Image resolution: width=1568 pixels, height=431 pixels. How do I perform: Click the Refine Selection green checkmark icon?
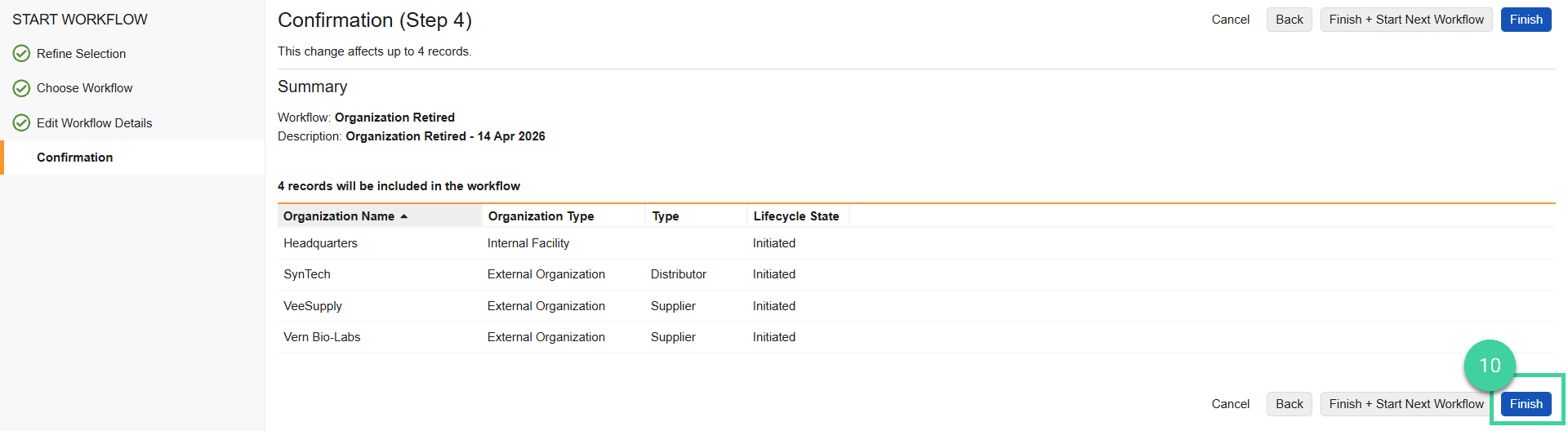pos(21,54)
